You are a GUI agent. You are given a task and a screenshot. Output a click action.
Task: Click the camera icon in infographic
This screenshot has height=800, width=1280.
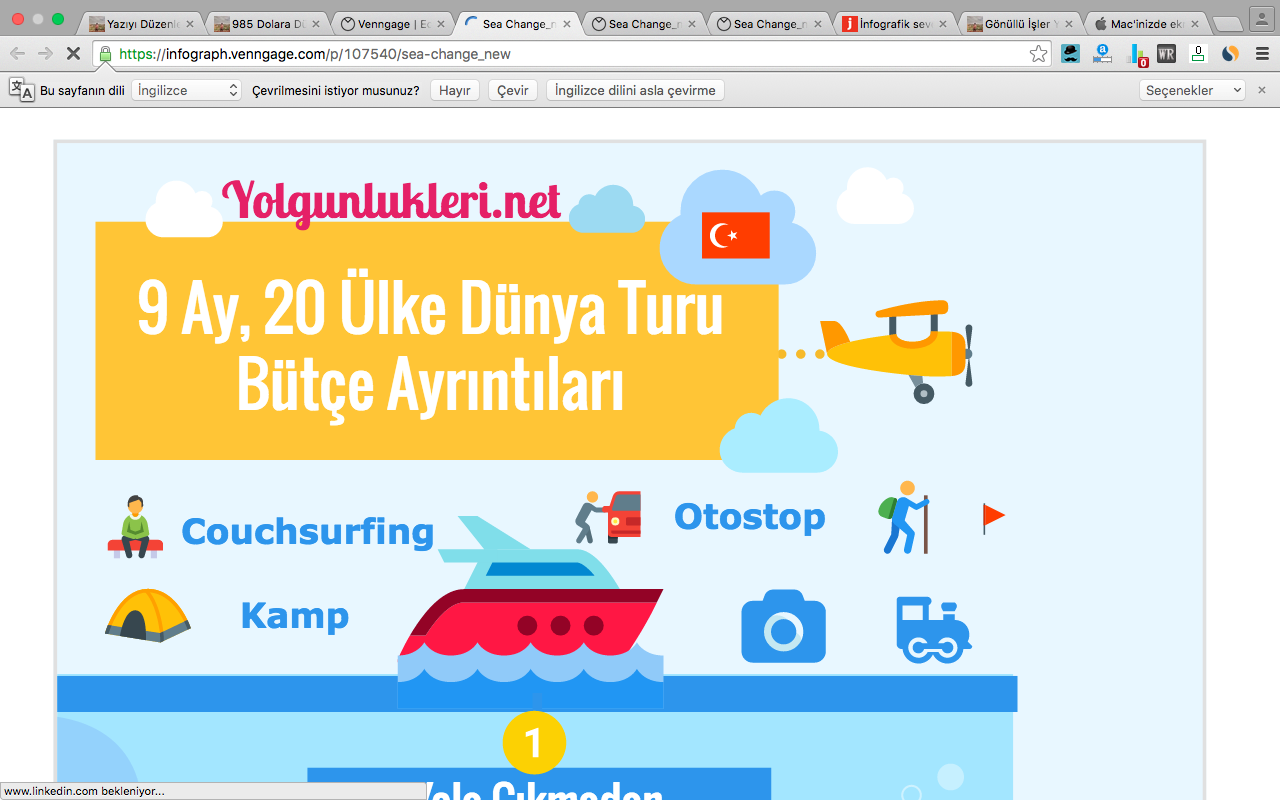pos(783,627)
